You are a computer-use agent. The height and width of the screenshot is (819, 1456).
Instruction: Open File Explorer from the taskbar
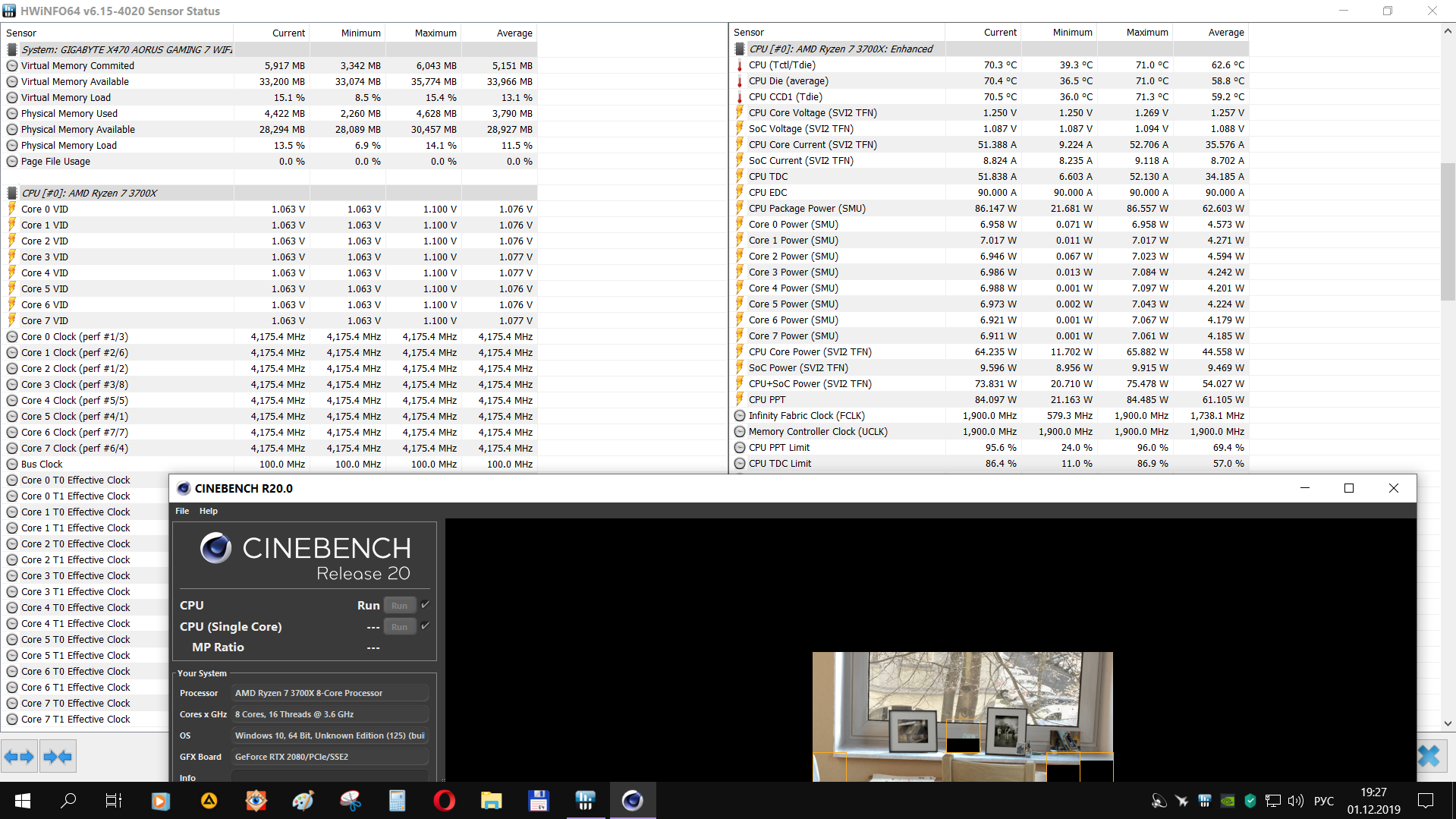492,800
